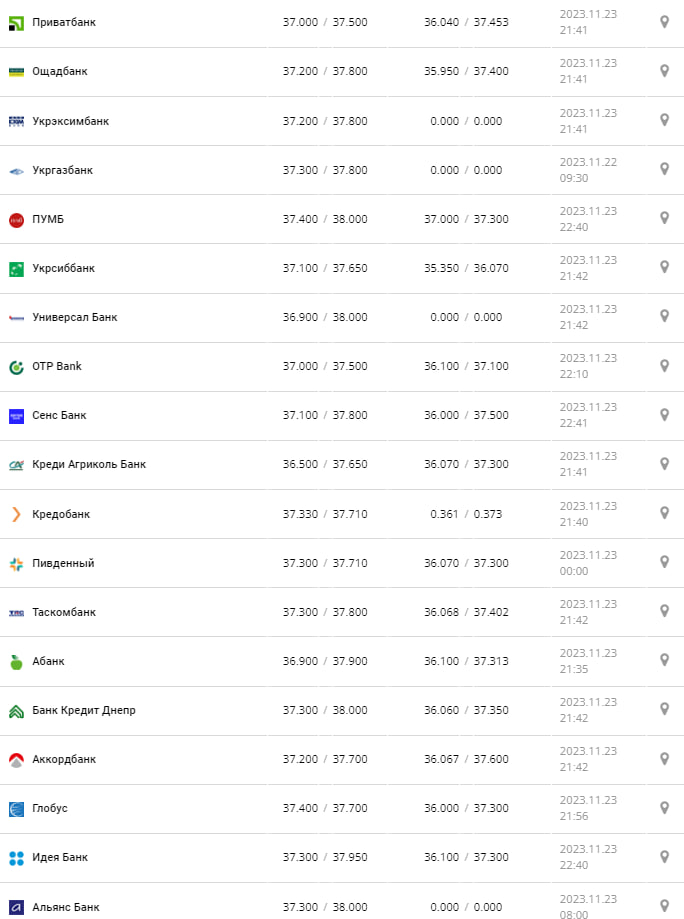
Task: Open map location pin for Приватбанк
Action: pyautogui.click(x=664, y=22)
